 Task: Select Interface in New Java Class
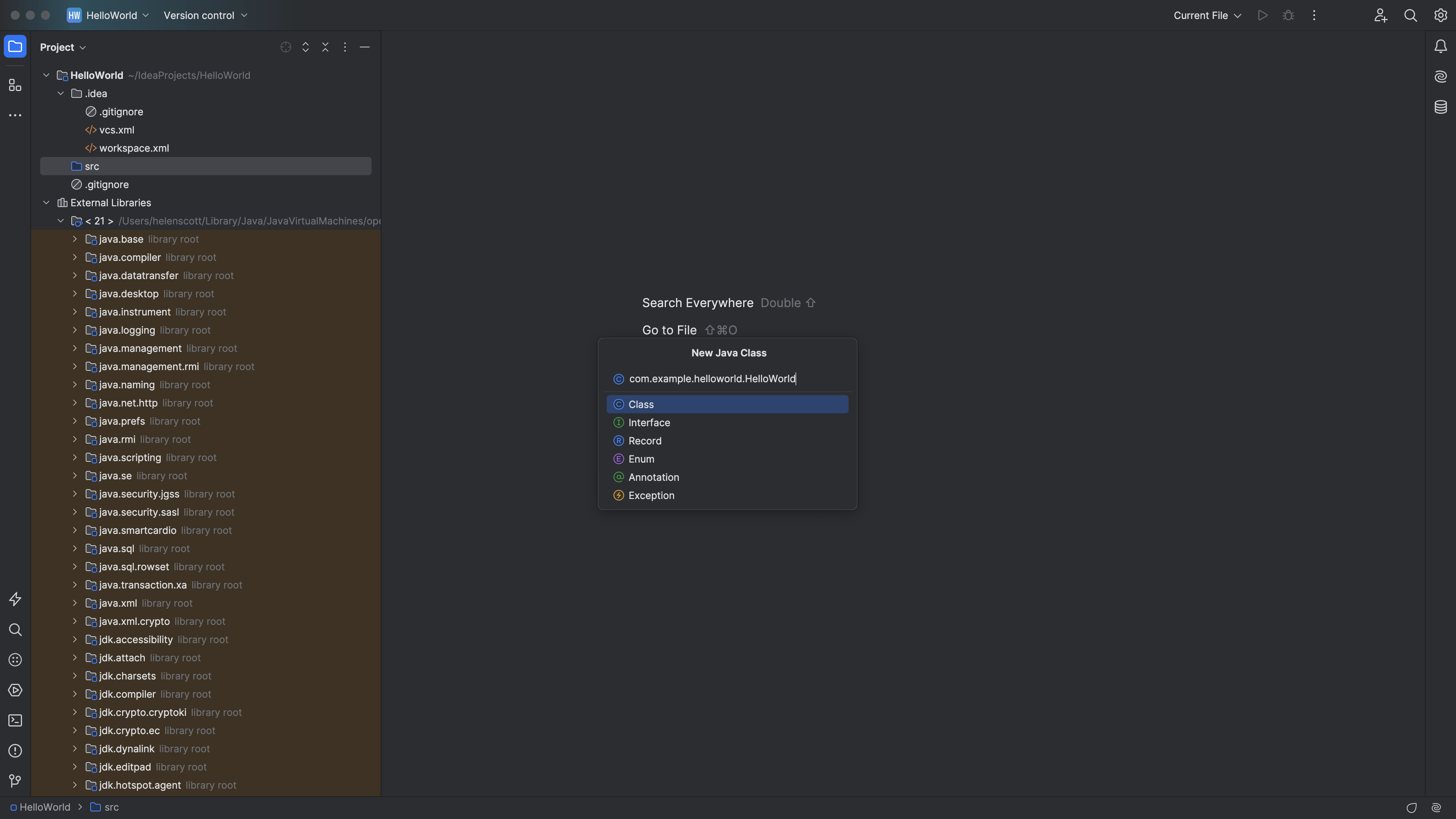coord(649,423)
